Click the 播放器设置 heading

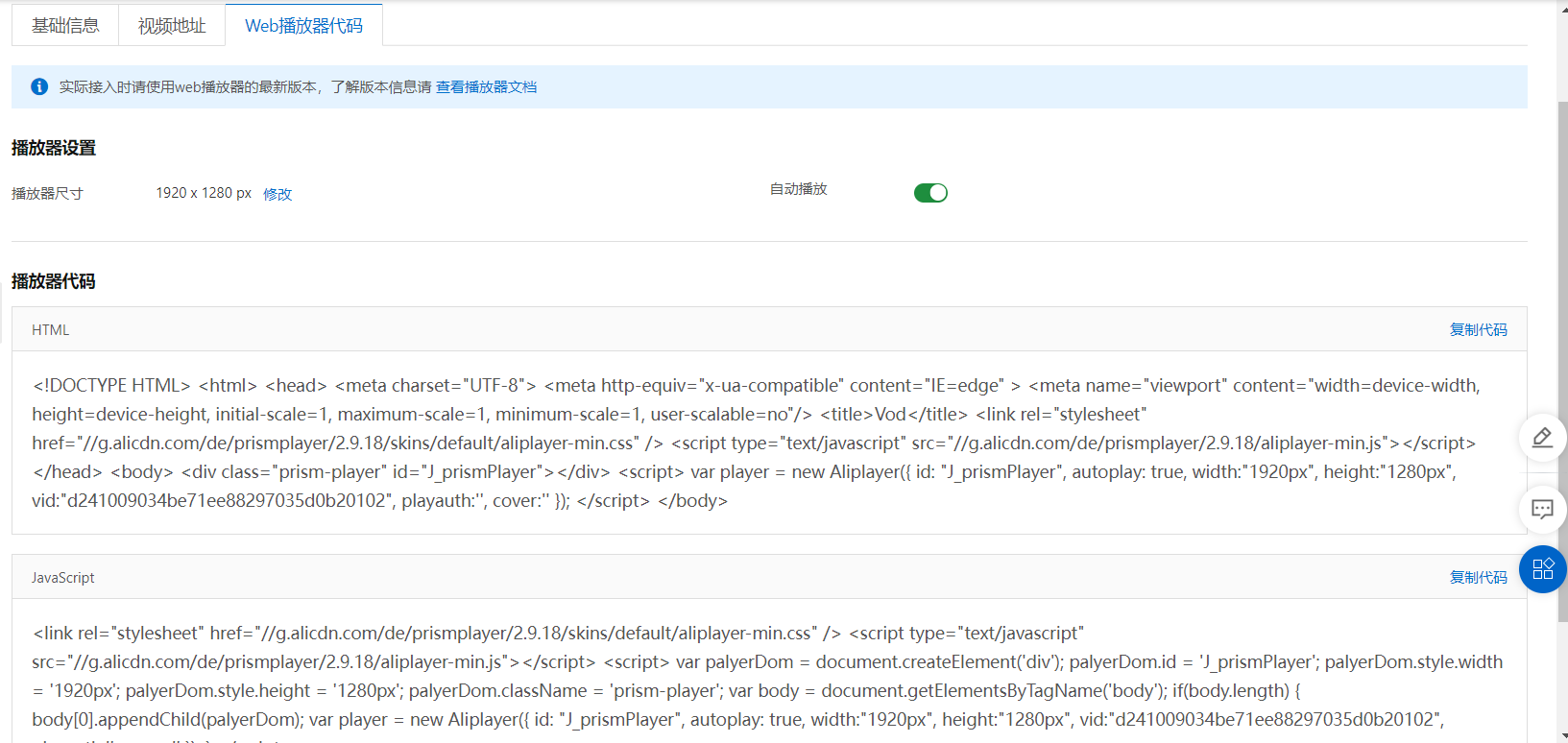54,148
